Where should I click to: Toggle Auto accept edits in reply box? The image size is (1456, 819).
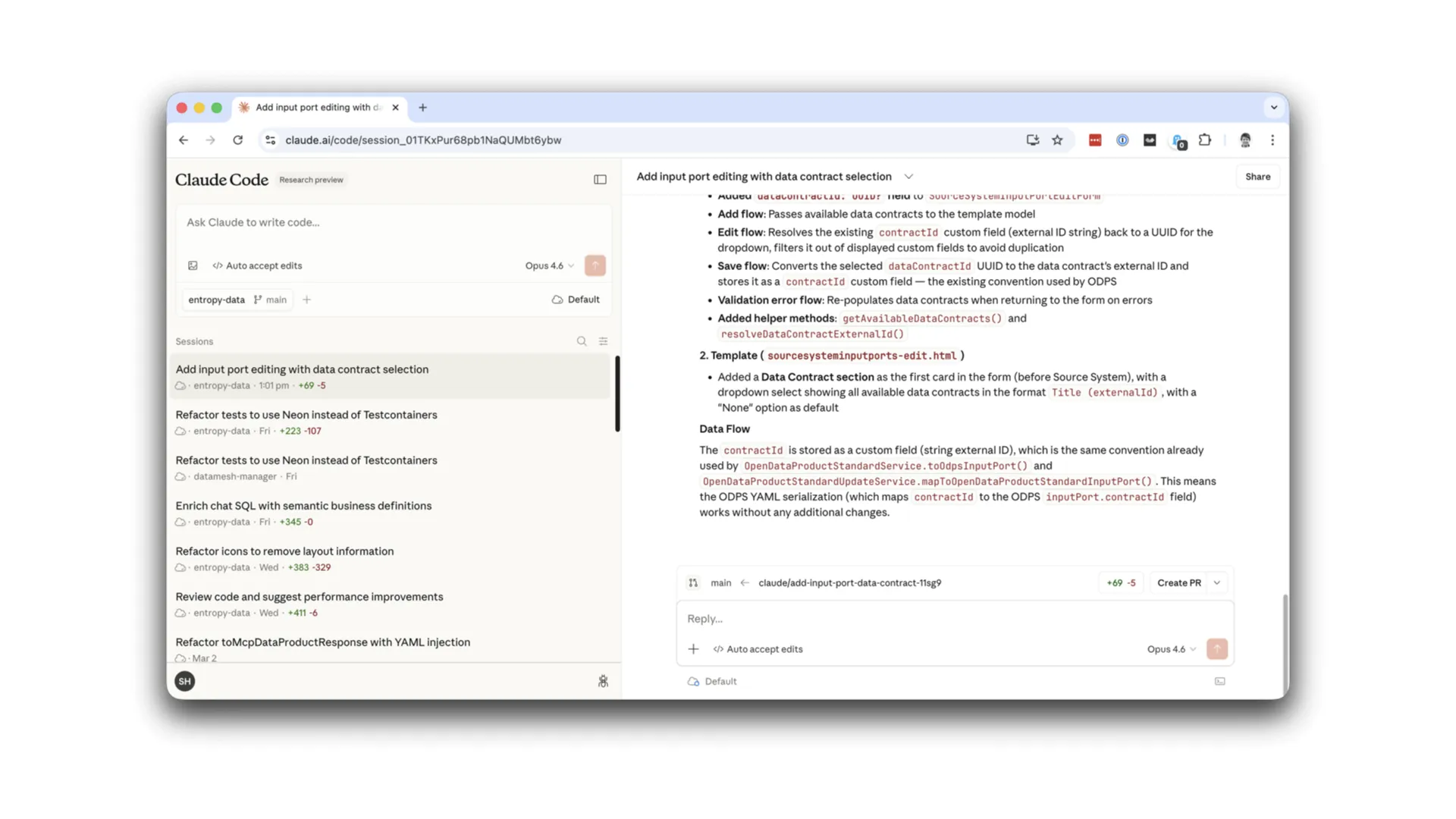tap(758, 649)
